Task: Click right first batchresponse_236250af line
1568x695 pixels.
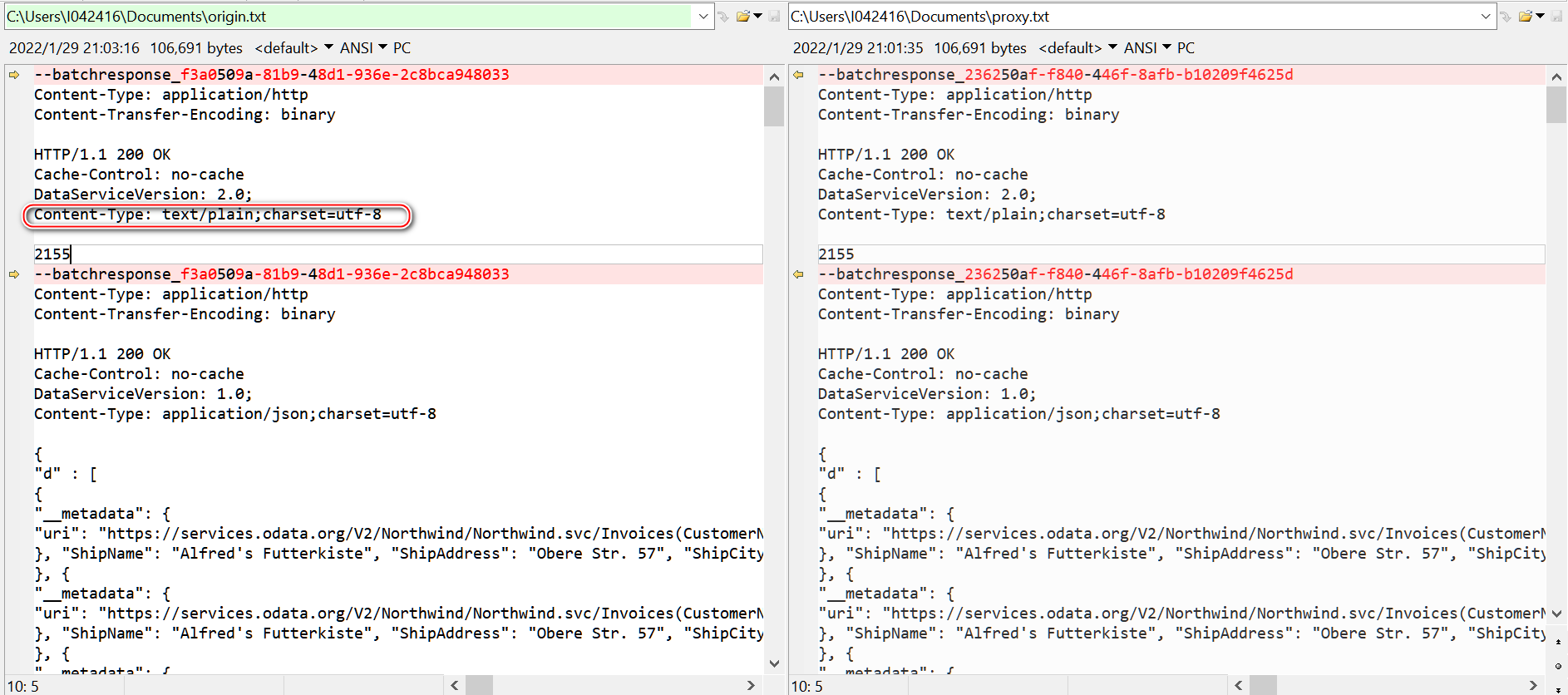Action: (x=1056, y=75)
